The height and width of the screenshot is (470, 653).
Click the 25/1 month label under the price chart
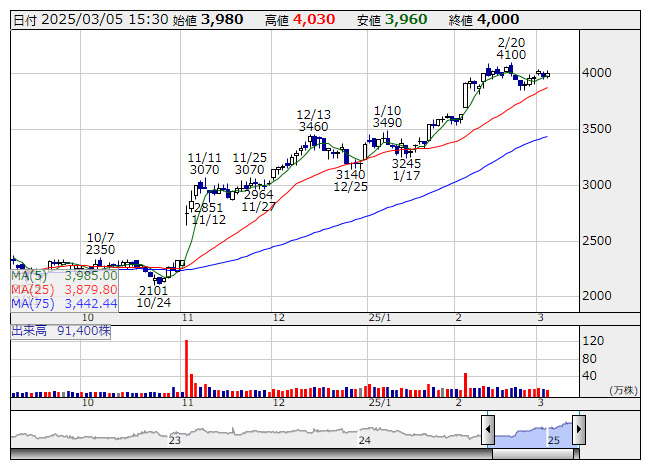point(380,318)
